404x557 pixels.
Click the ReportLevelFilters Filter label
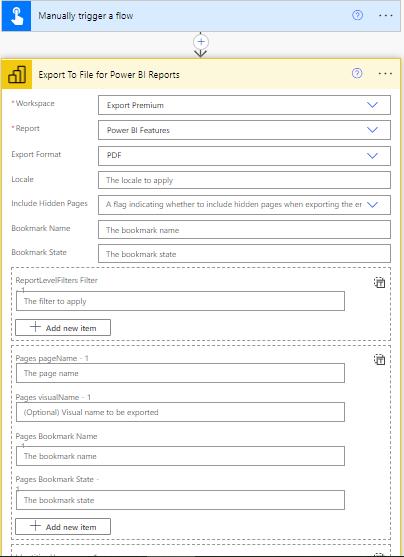point(56,280)
